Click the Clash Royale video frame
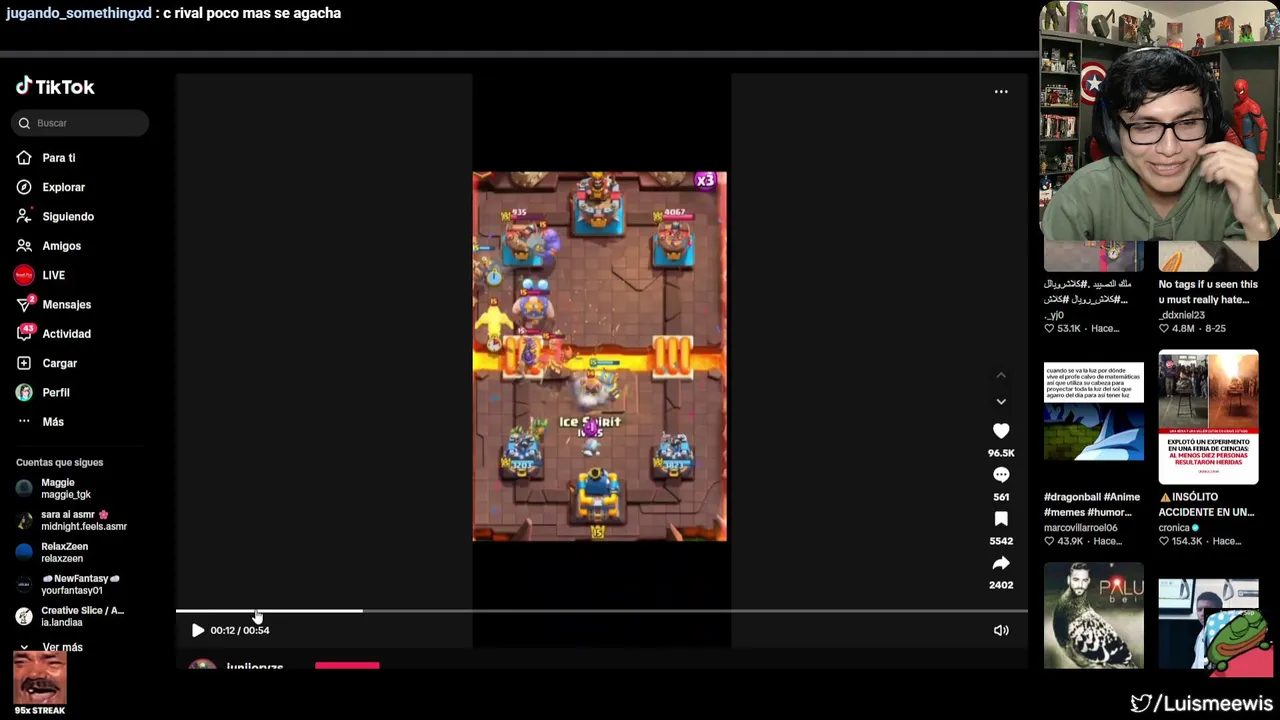Viewport: 1280px width, 720px height. coord(600,356)
